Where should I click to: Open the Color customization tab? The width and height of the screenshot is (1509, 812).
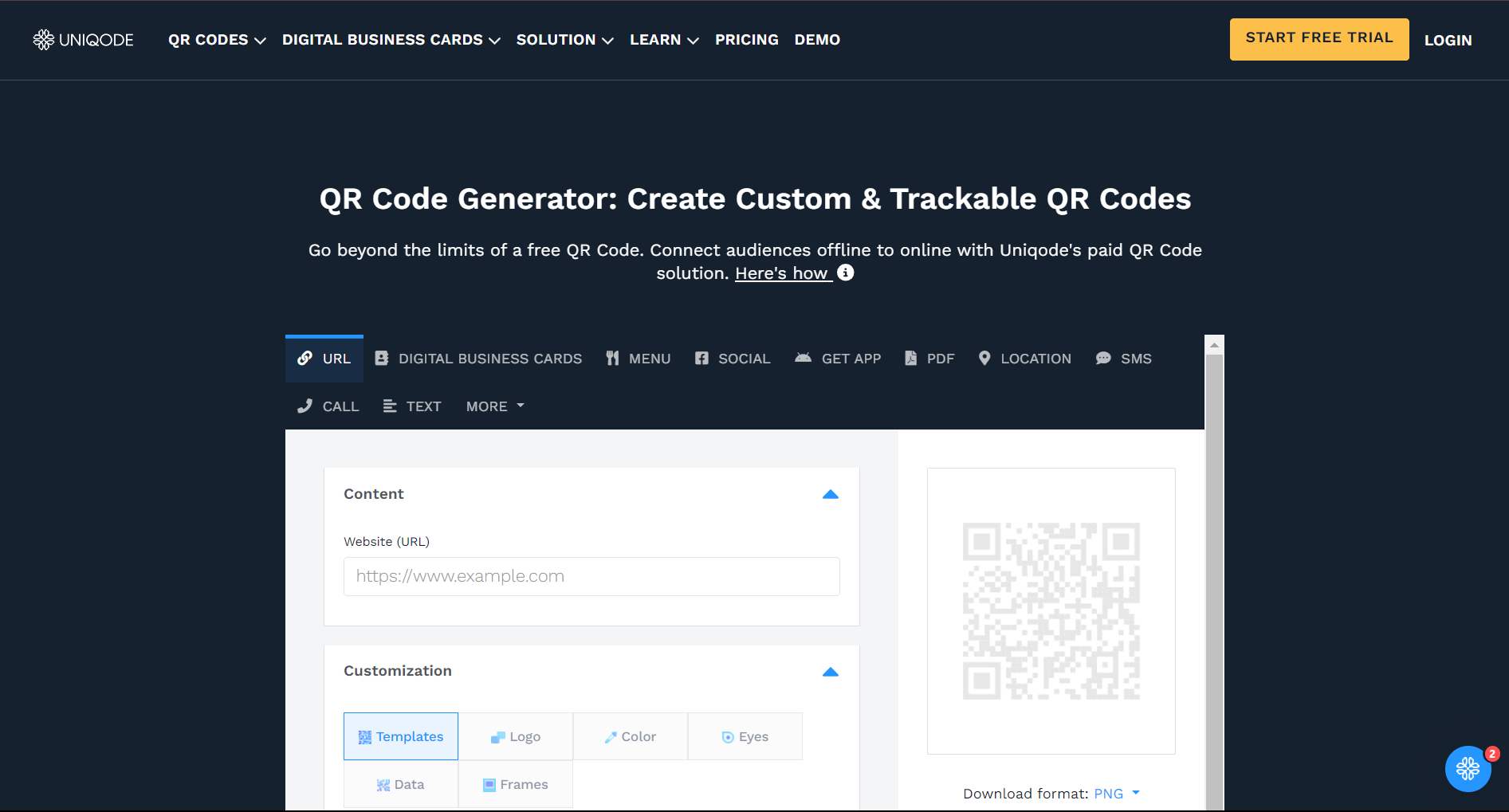click(630, 736)
